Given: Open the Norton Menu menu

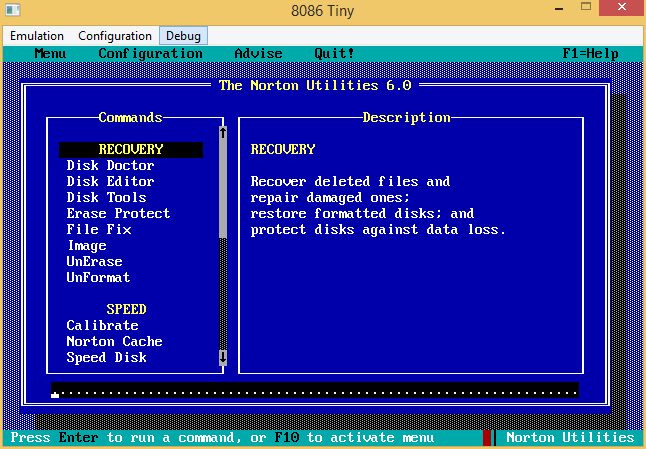Looking at the screenshot, I should click(50, 54).
